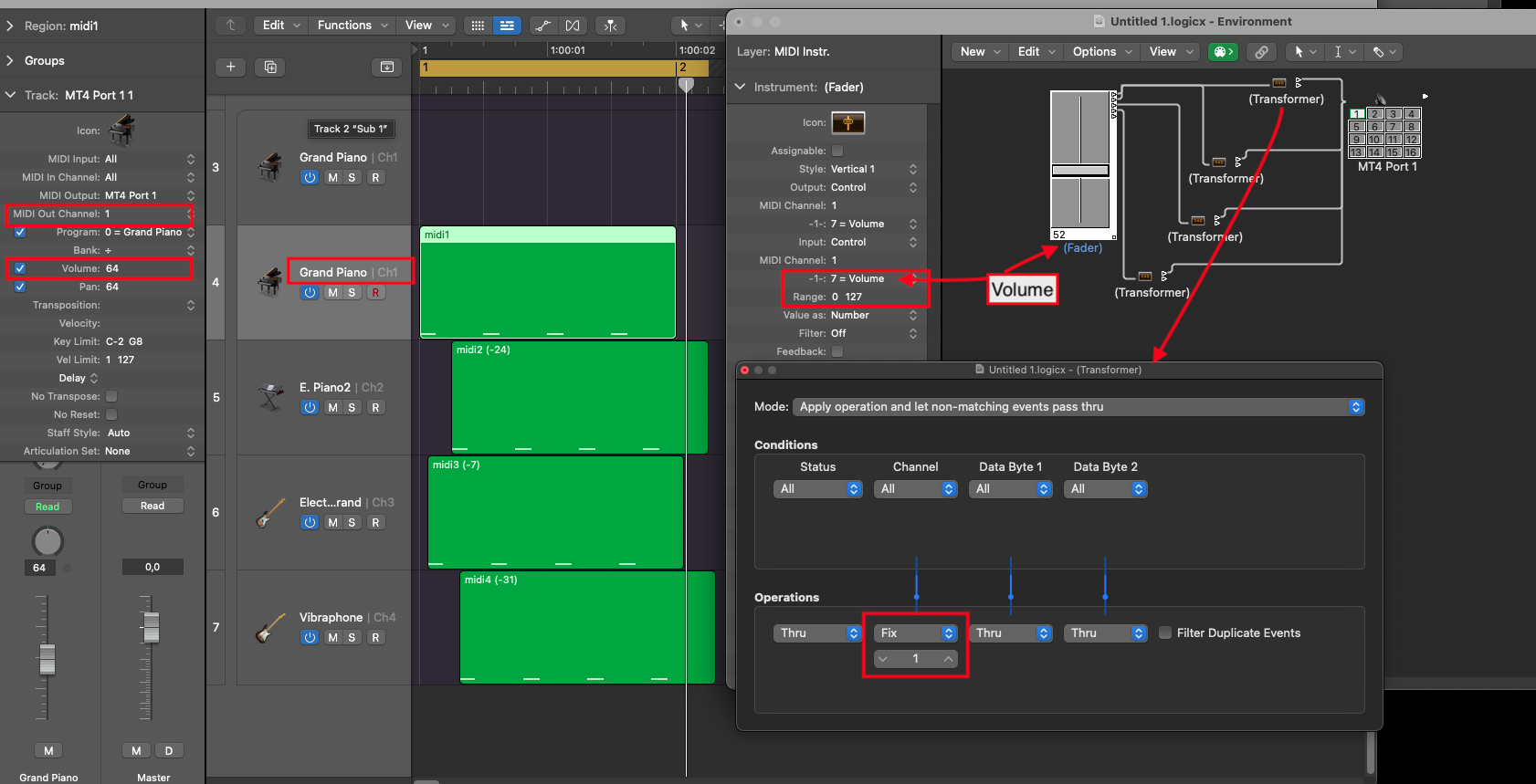Select the grid view icon in Tracks toolbar
Screen dimensions: 1536x784
point(478,26)
